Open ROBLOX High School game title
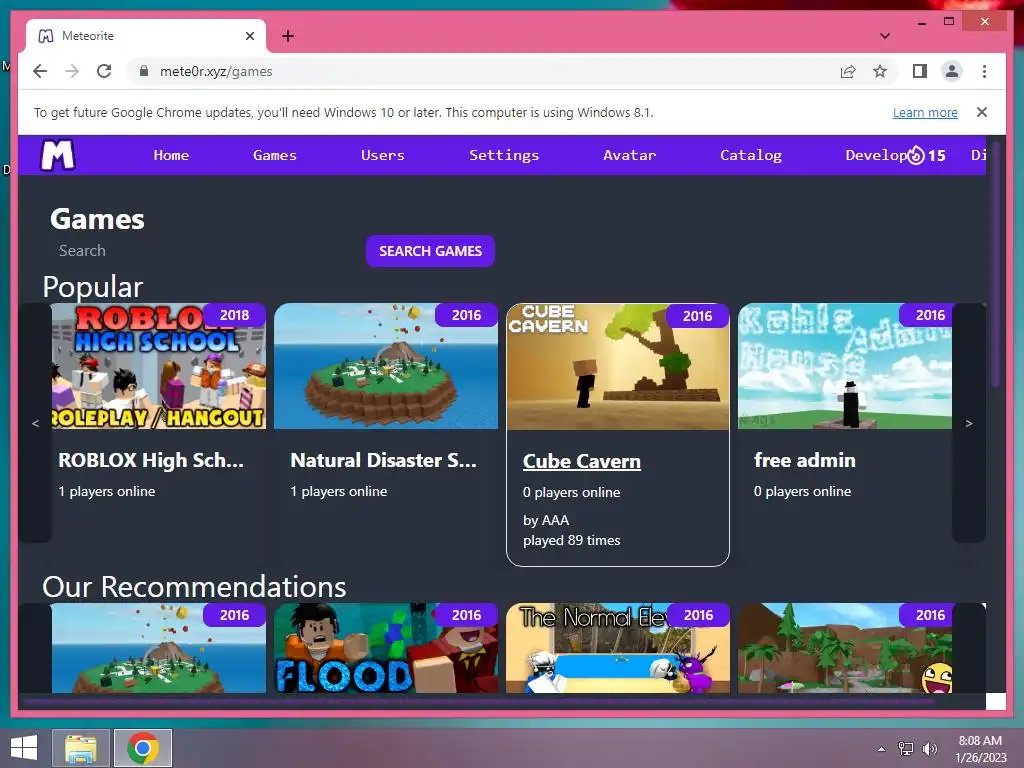 click(x=151, y=460)
